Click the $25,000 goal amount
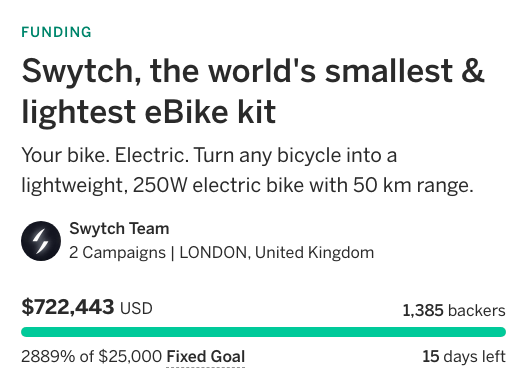 (130, 356)
